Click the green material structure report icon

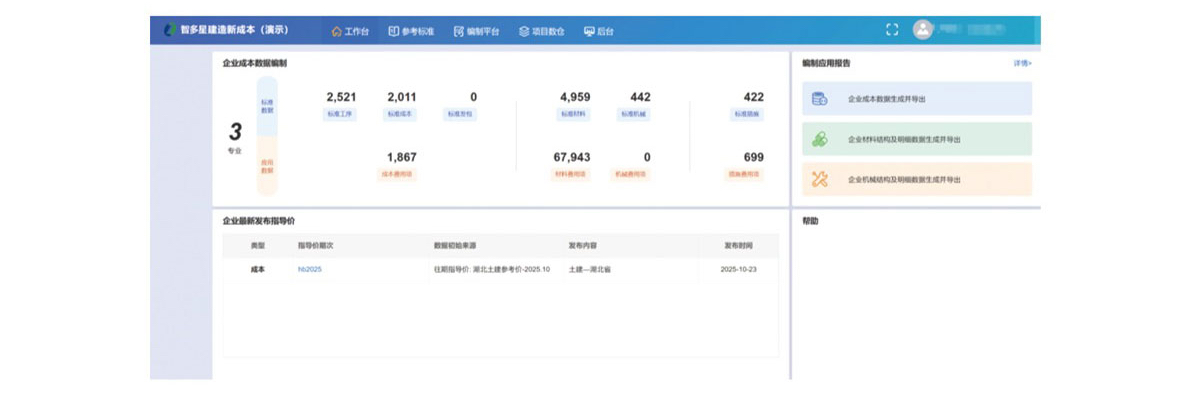pos(820,139)
